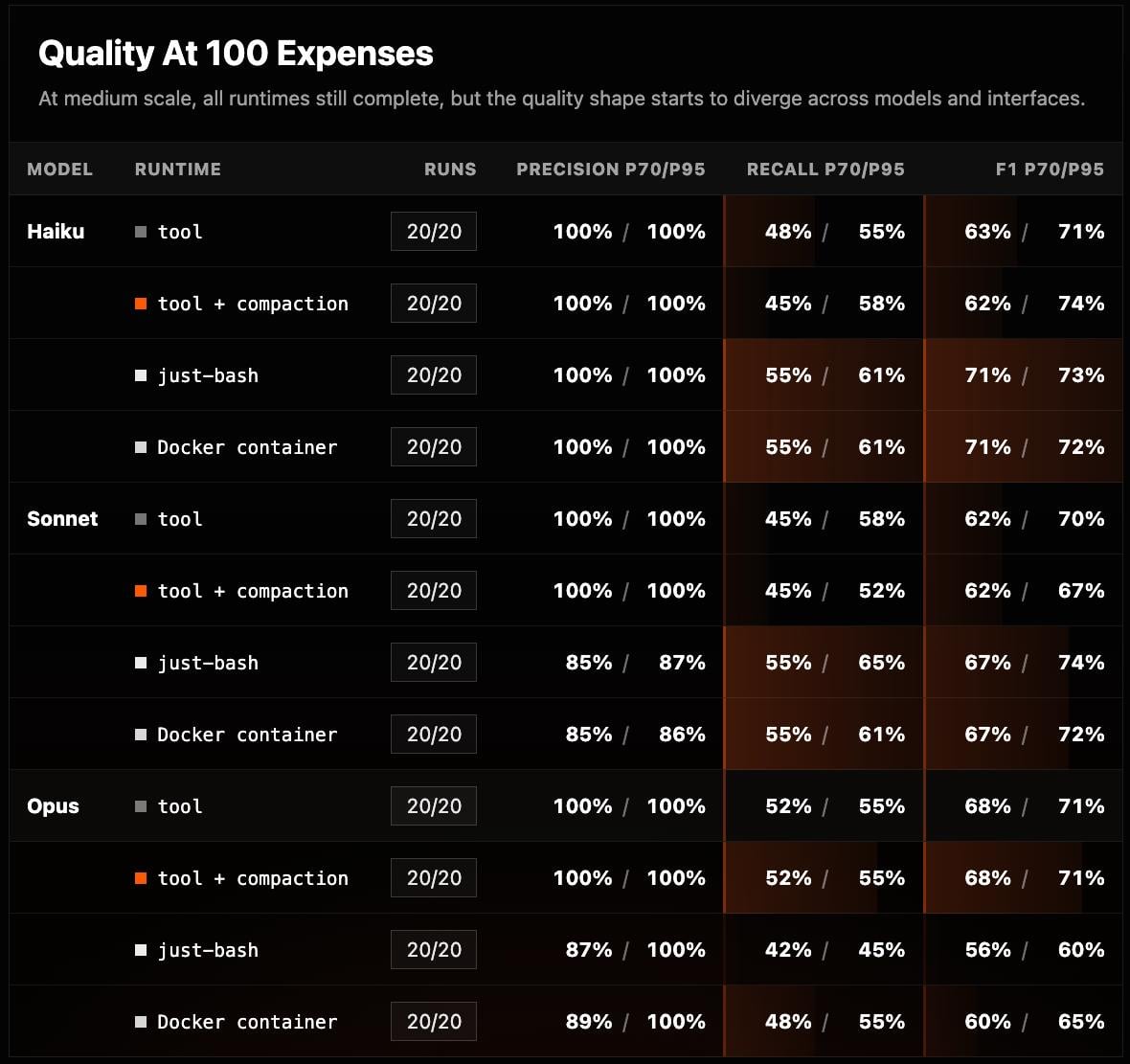Click the orange square beside Sonnet tool + compaction
The image size is (1130, 1064).
[x=141, y=590]
